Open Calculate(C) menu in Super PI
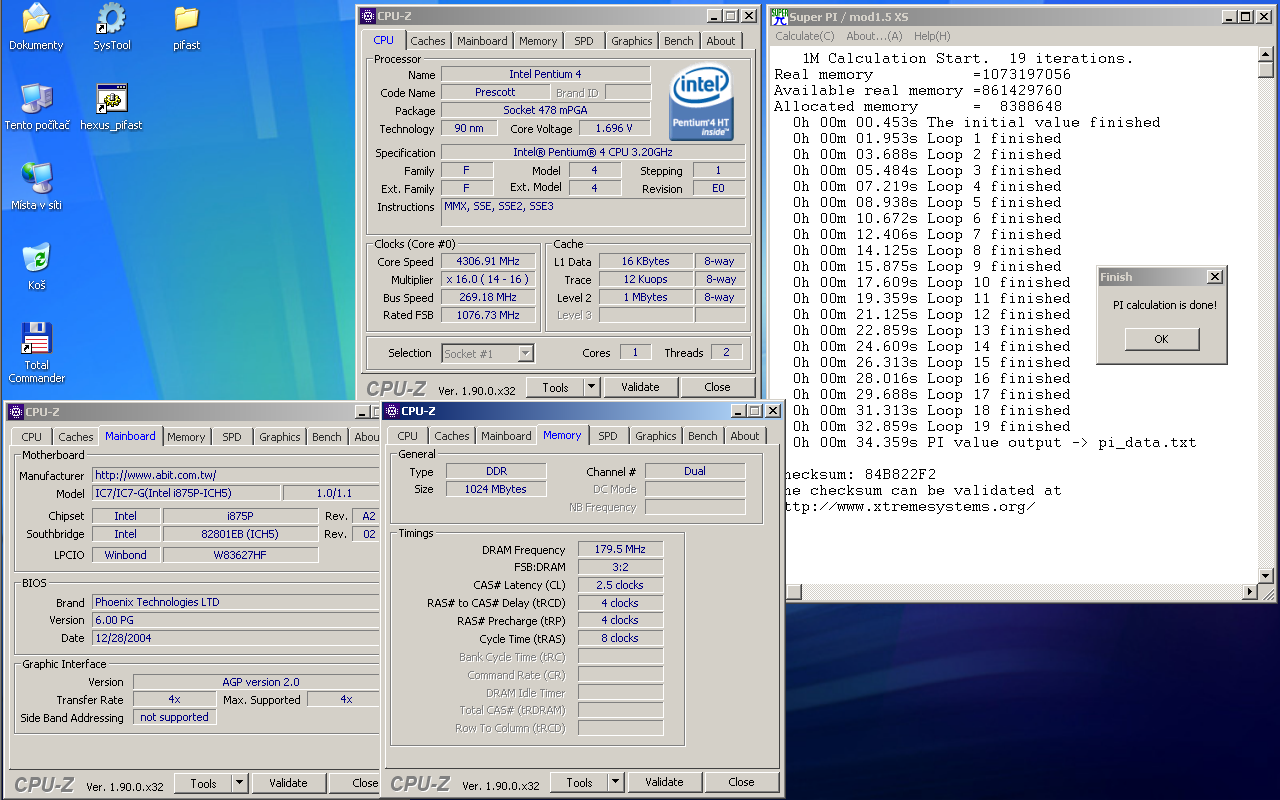The width and height of the screenshot is (1280, 800). (805, 36)
